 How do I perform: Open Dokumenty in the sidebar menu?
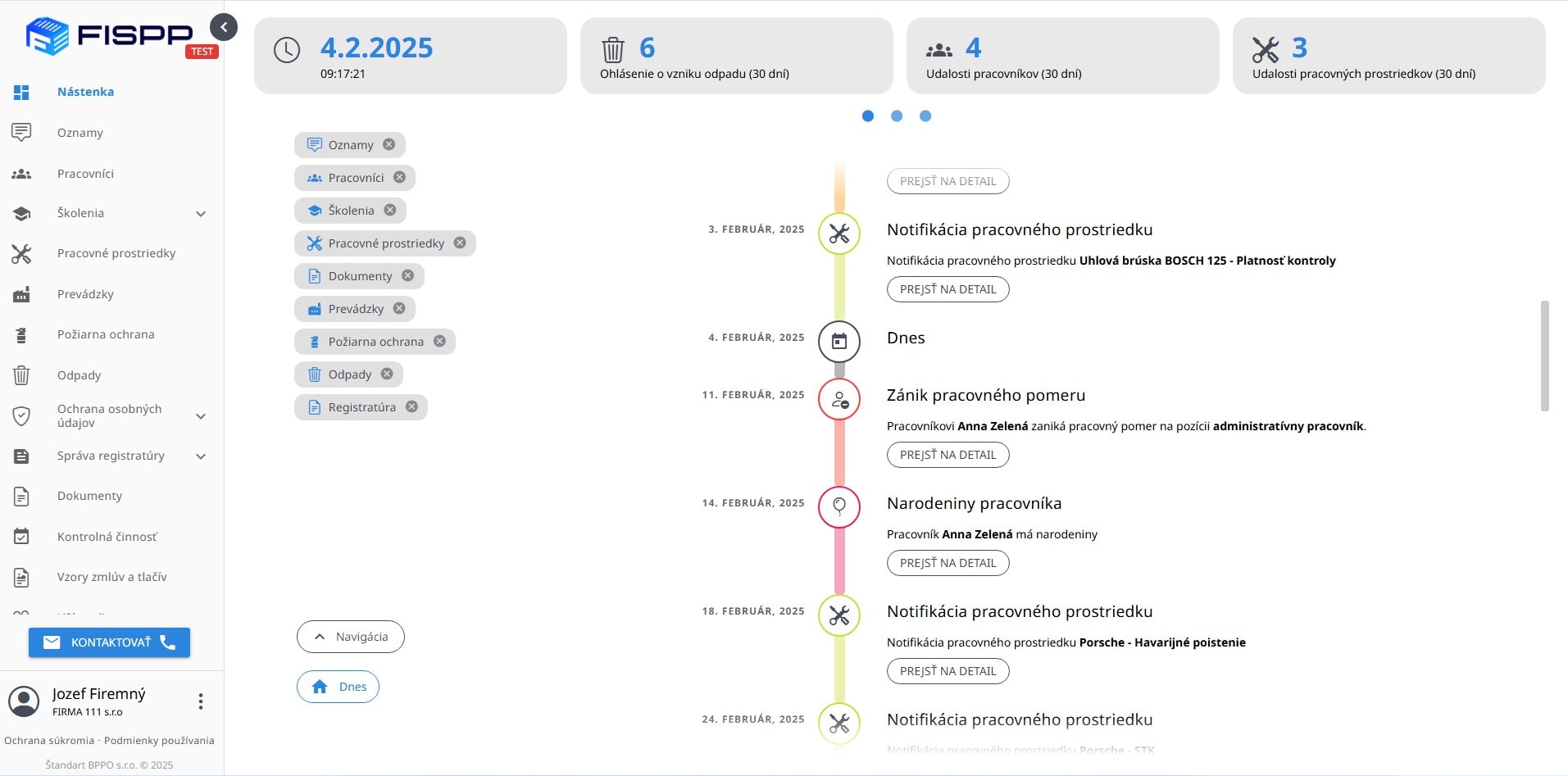89,496
